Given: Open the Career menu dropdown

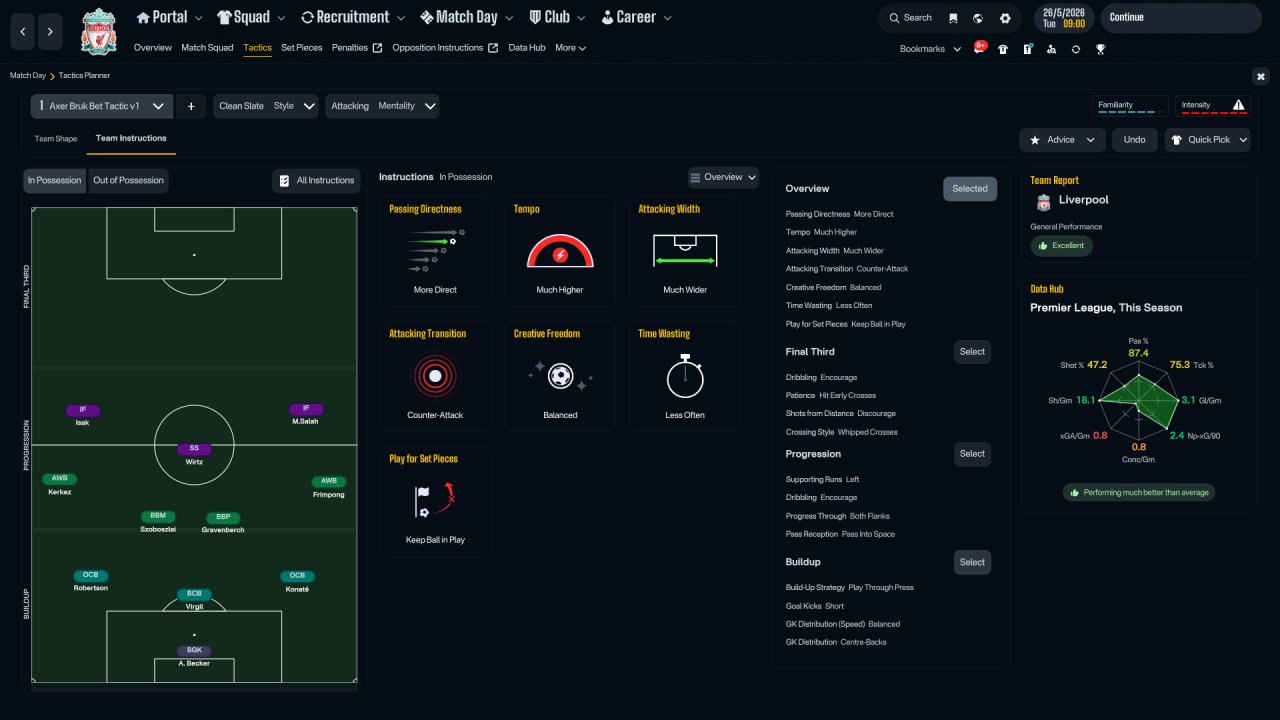Looking at the screenshot, I should pos(637,17).
